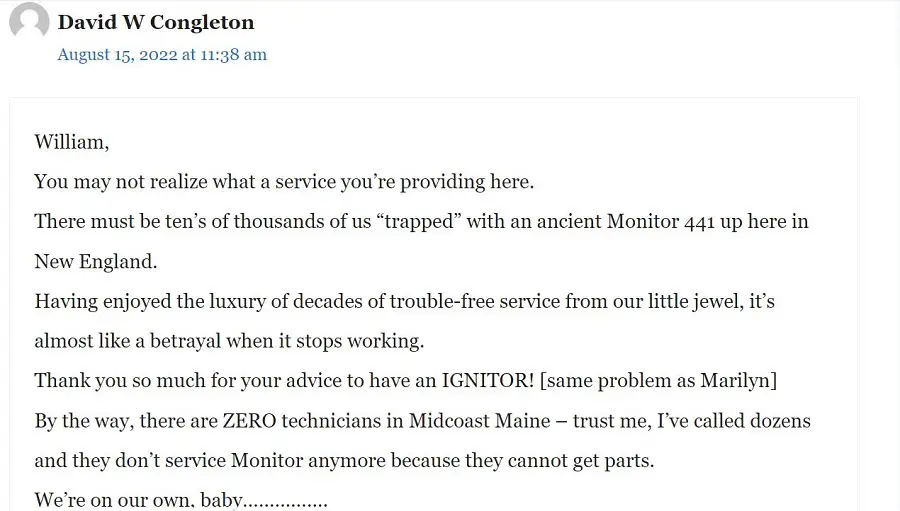Click the last line "We're on our own, baby"
Image resolution: width=900 pixels, height=511 pixels.
coord(181,500)
